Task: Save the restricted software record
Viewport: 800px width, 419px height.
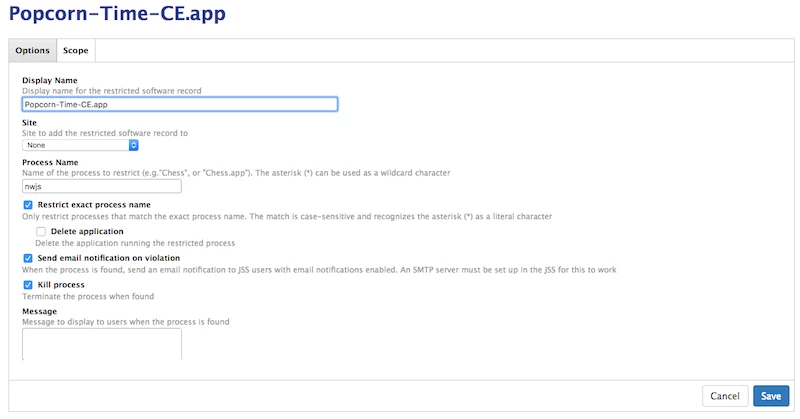Action: point(771,396)
